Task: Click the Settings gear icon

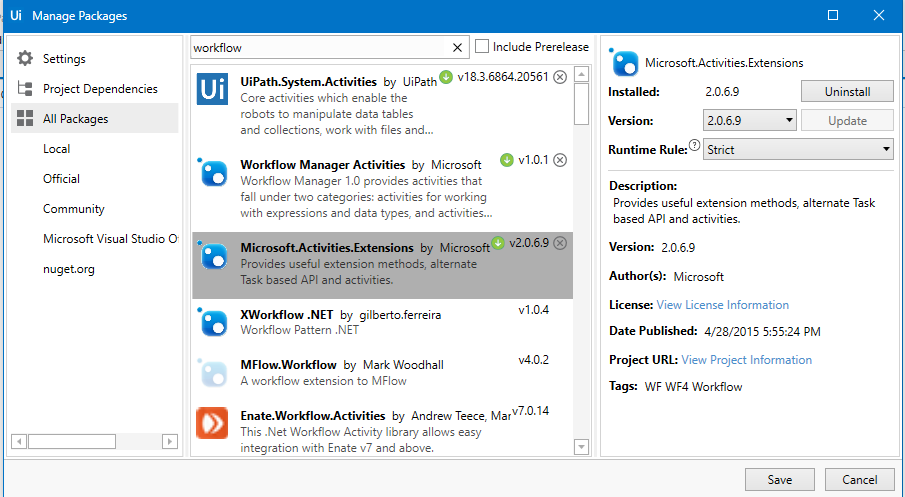Action: click(25, 58)
